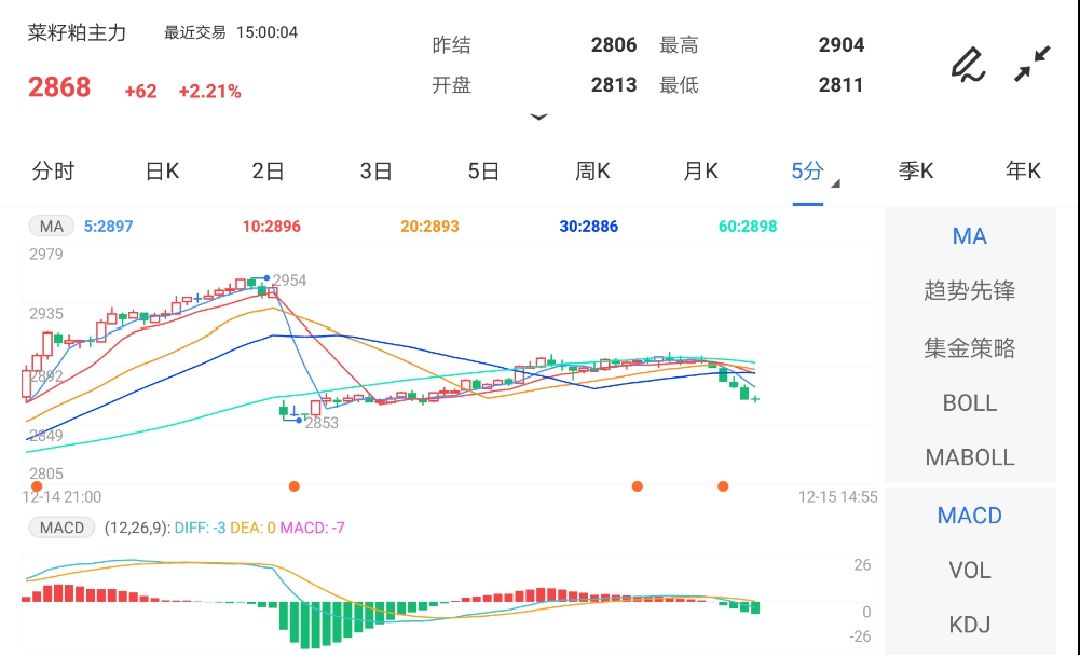1080x655 pixels.
Task: Tap the DIFF: -3 readout
Action: point(200,528)
